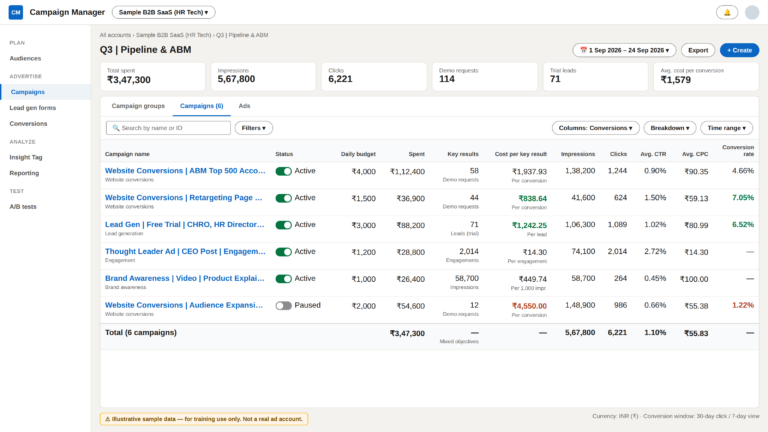
Task: Click the Impressions 5,67,800 card
Action: coord(264,76)
